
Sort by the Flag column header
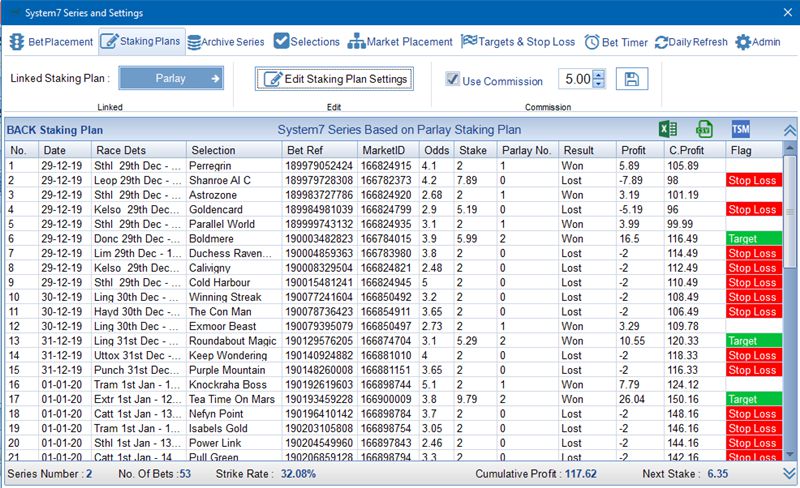tap(754, 150)
